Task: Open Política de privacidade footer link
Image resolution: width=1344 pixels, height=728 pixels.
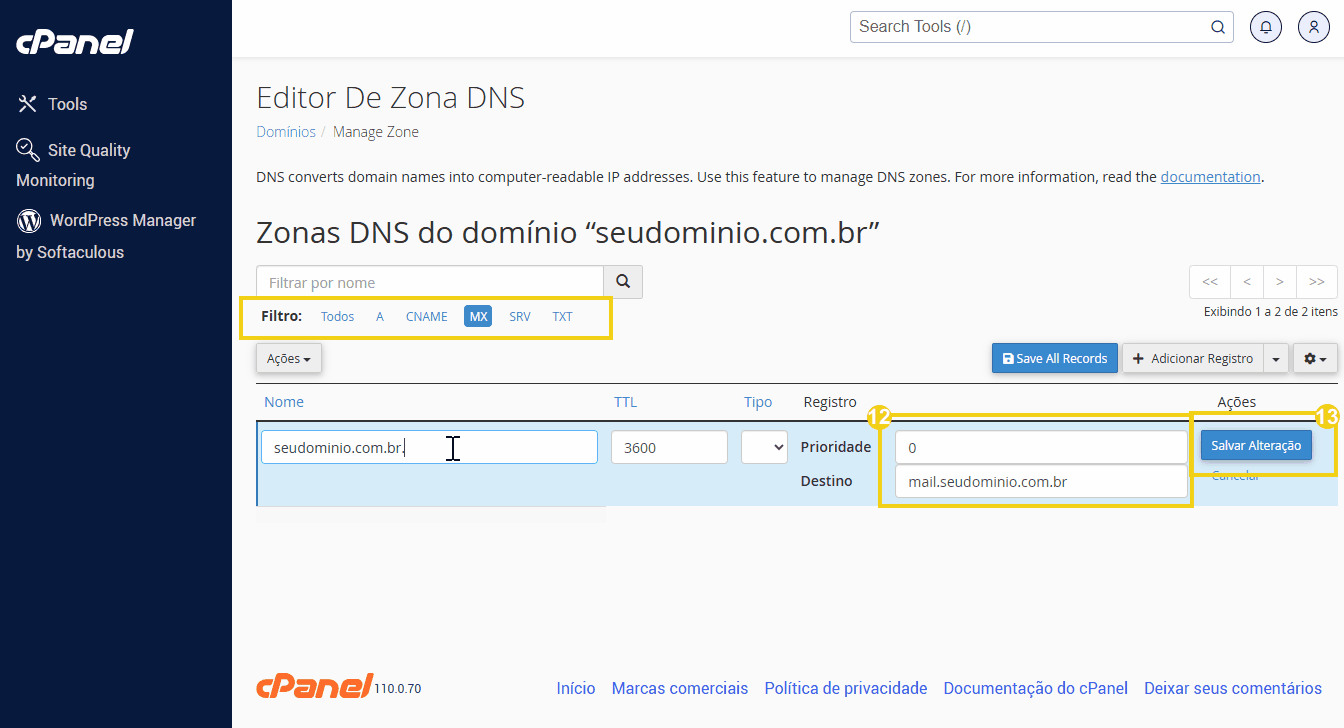Action: point(846,688)
